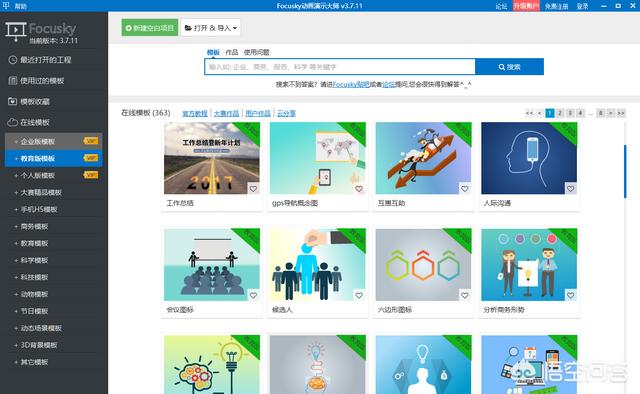
Task: Open the 帮助 menu in the title bar
Action: click(20, 6)
